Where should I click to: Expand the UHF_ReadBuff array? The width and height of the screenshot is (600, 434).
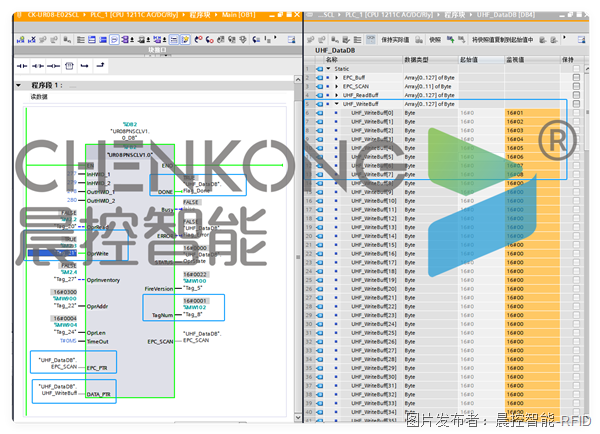pyautogui.click(x=337, y=95)
